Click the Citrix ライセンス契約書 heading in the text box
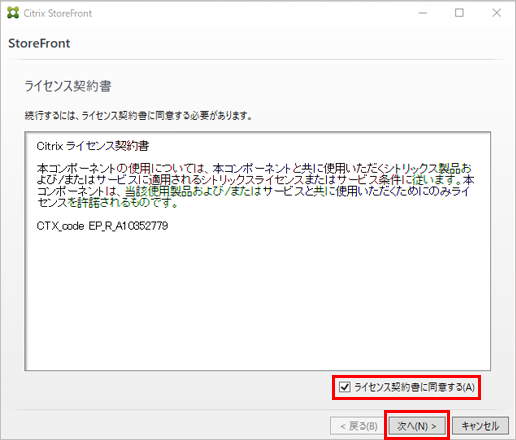Viewport: 516px width, 440px height. 93,146
